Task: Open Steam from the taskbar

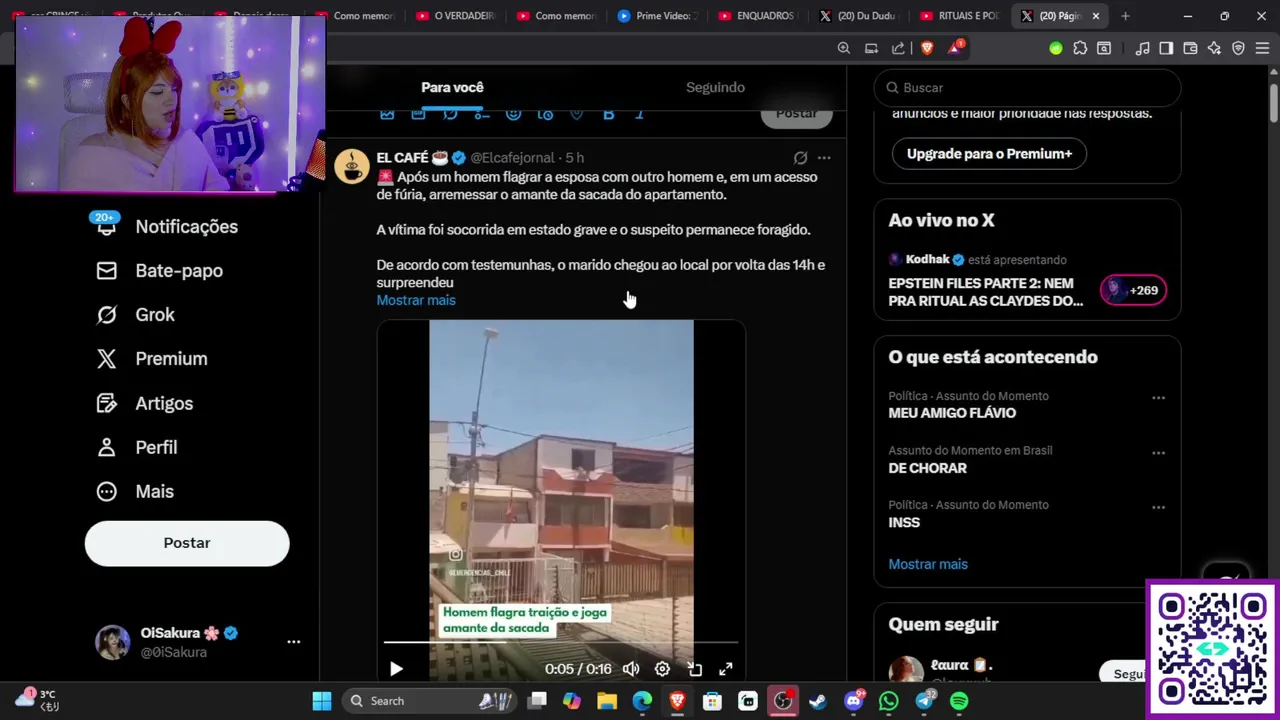Action: click(x=818, y=701)
